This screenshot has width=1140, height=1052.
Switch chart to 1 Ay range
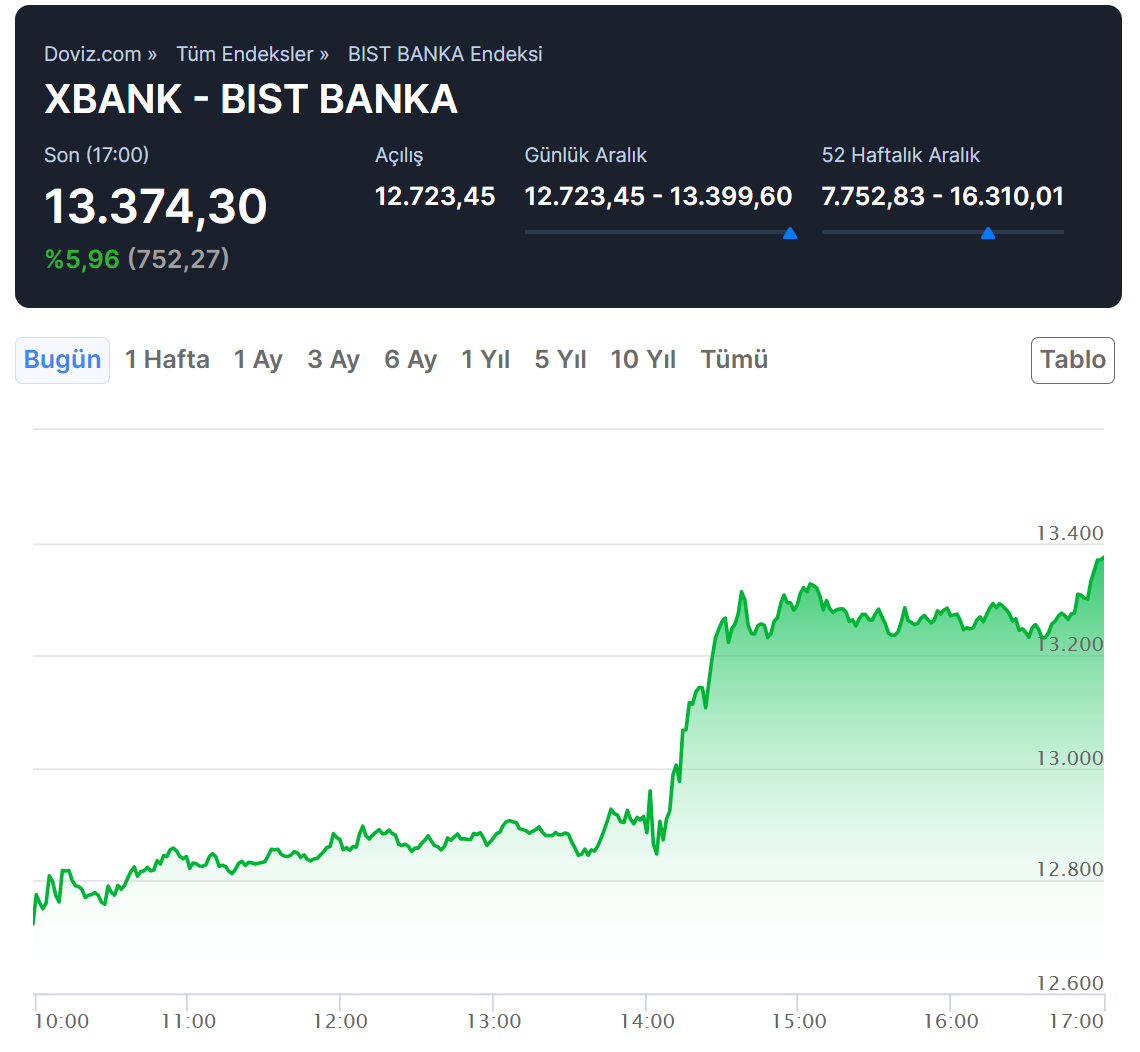pyautogui.click(x=258, y=360)
